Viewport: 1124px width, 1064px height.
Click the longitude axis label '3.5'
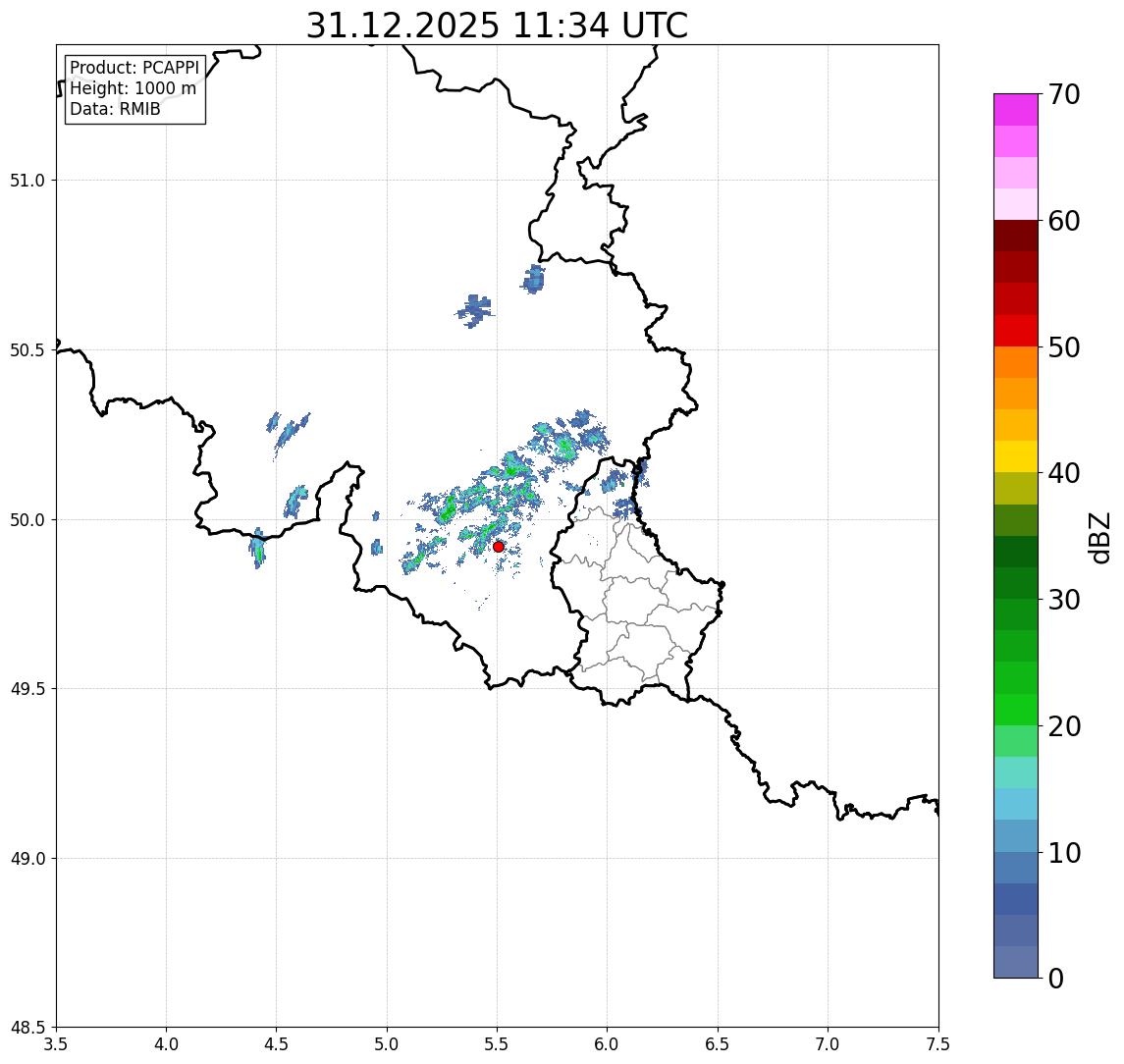[x=56, y=1044]
